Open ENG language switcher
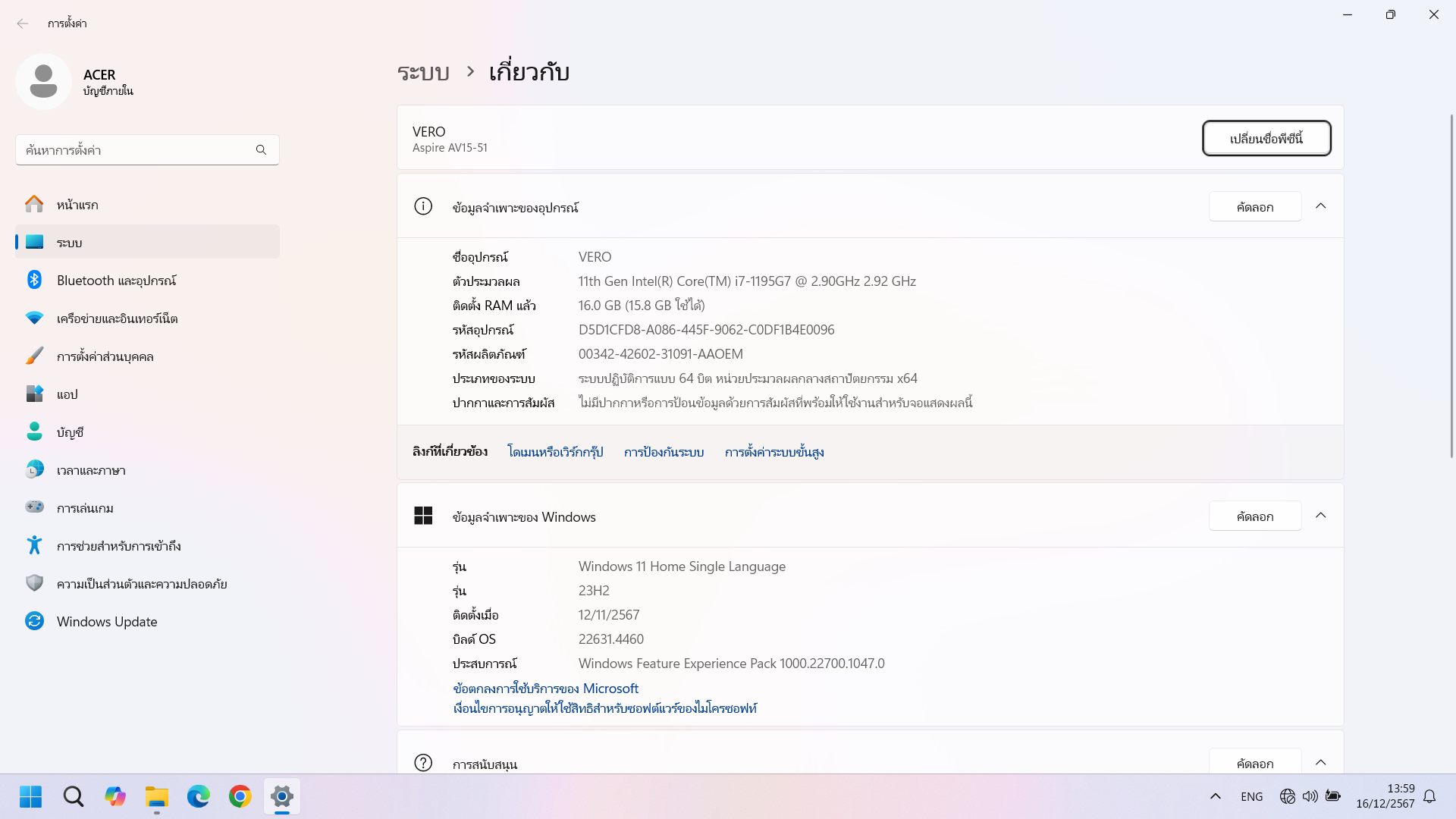This screenshot has width=1456, height=819. (x=1251, y=796)
